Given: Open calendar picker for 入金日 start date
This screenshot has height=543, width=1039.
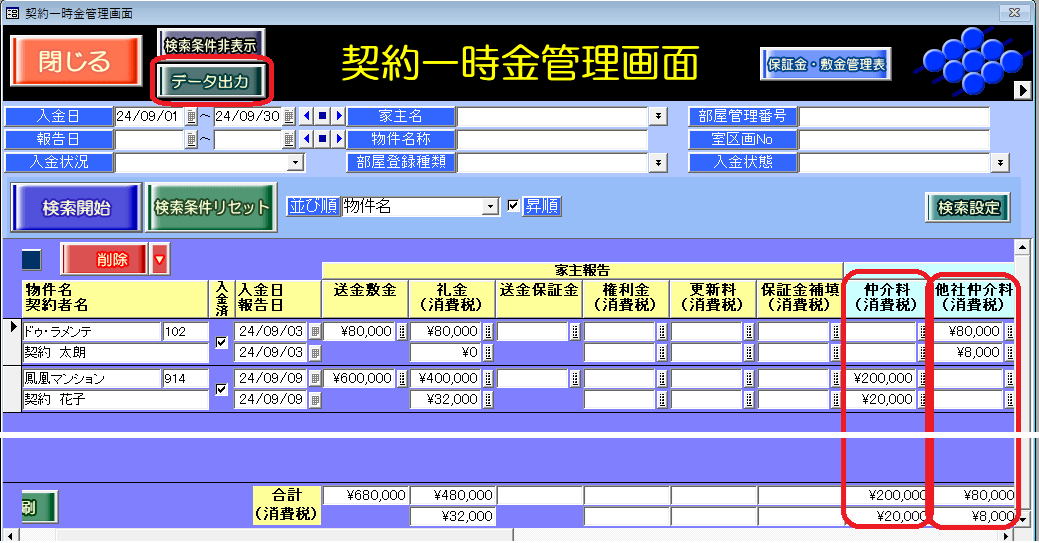Looking at the screenshot, I should (192, 116).
